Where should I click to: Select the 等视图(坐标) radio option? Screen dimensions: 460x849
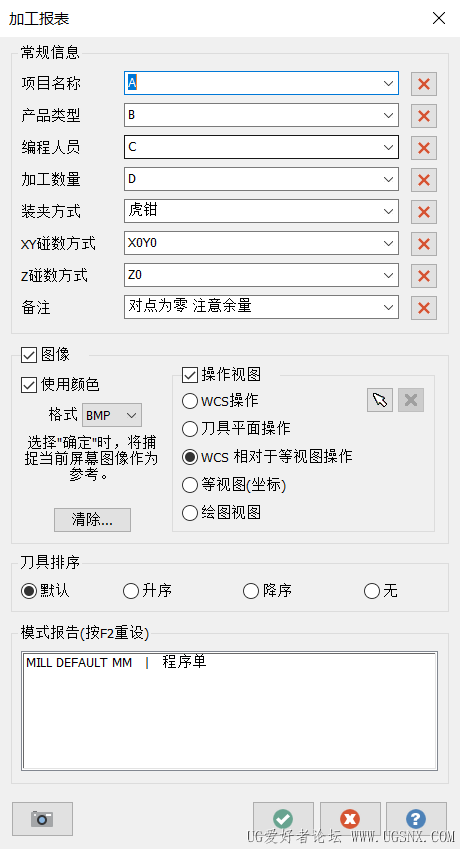click(190, 485)
